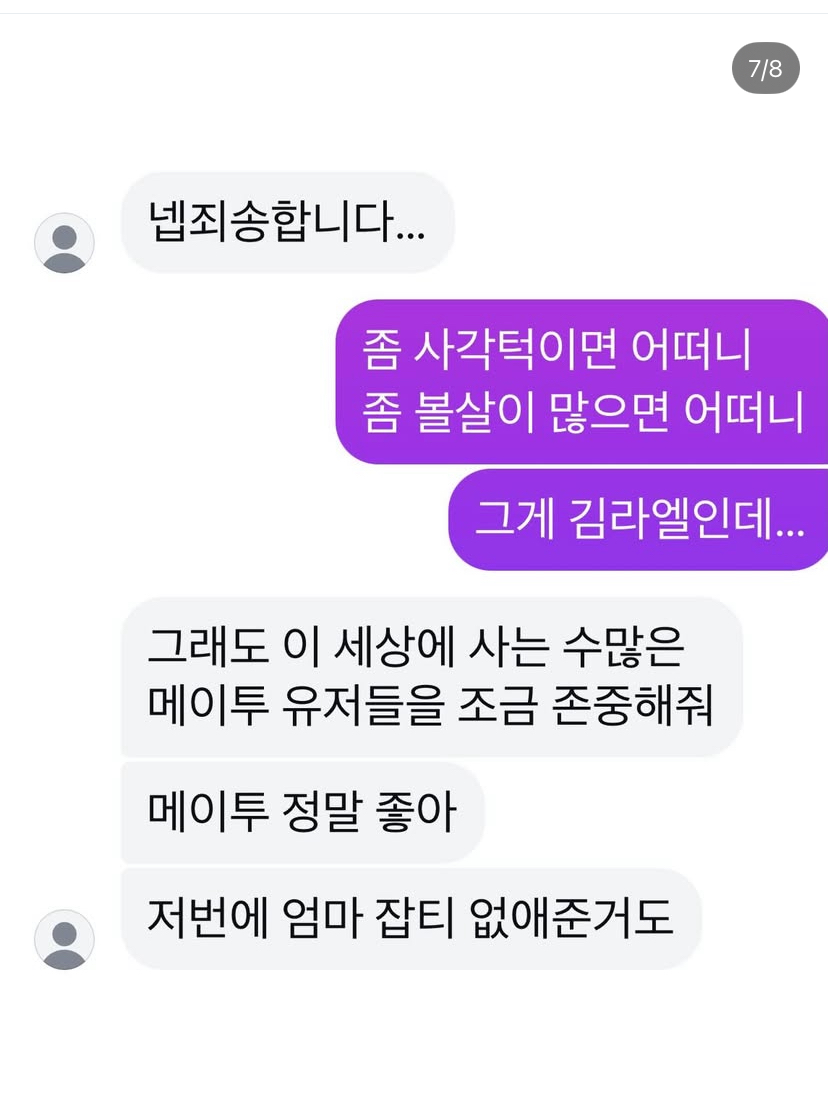Tap the 7/8 image counter badge
Viewport: 828px width, 1102px height.
[765, 68]
